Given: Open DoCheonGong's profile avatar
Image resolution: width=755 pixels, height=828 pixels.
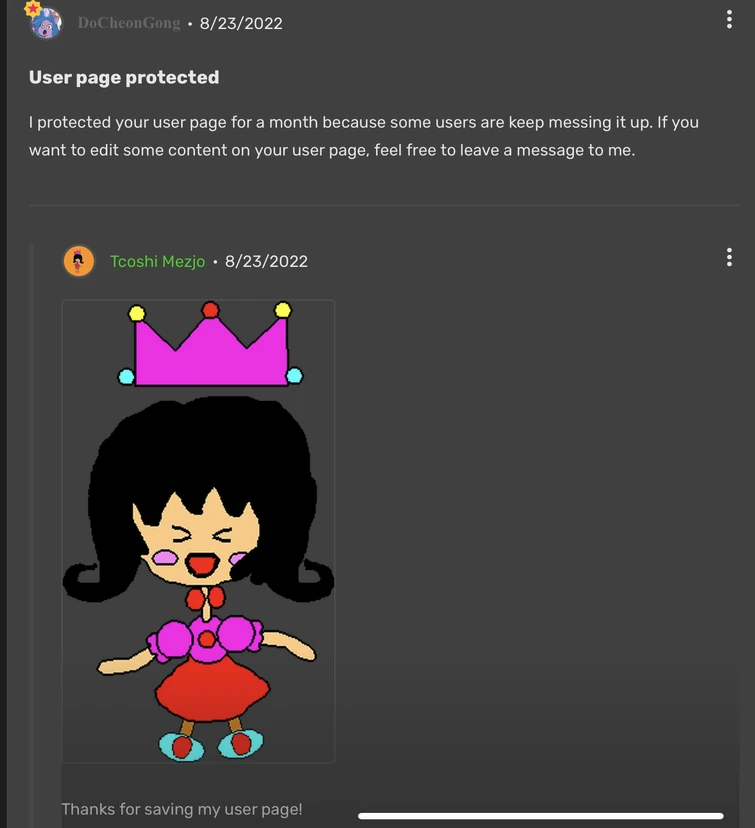Looking at the screenshot, I should tap(47, 24).
